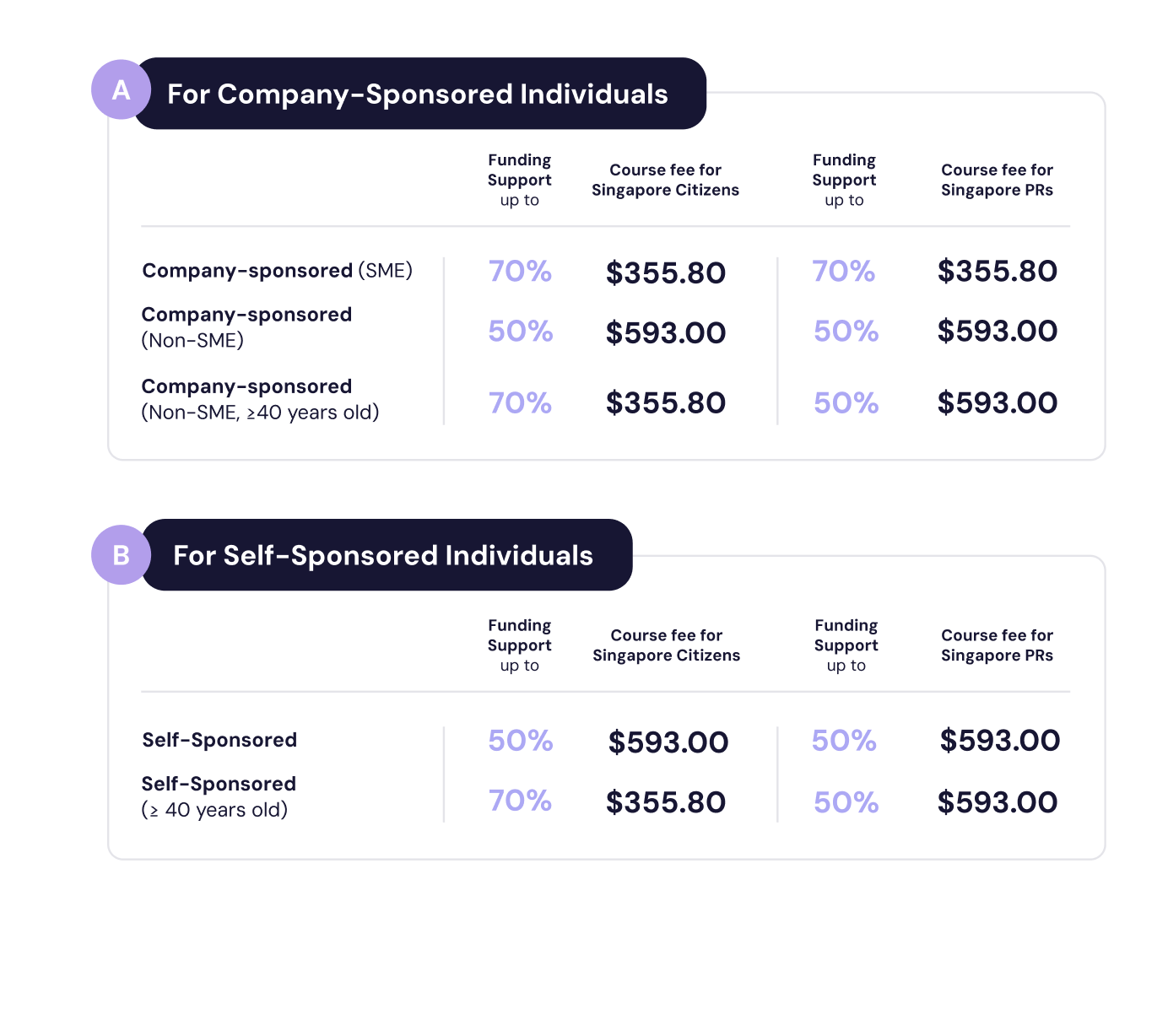The width and height of the screenshot is (1168, 1036).
Task: Select the For Self-Sponsored Individuals header
Action: 385,555
